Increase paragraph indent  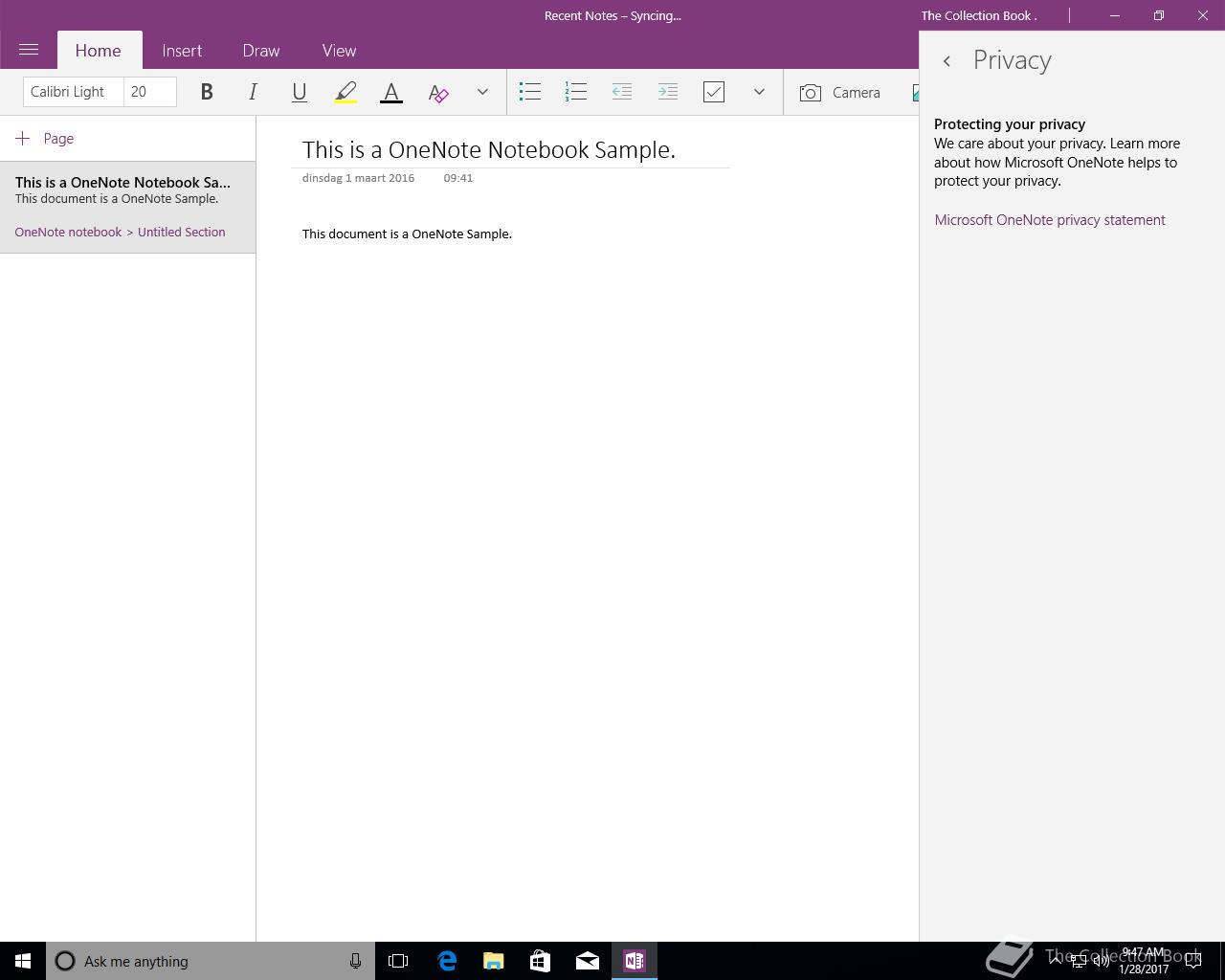[668, 92]
